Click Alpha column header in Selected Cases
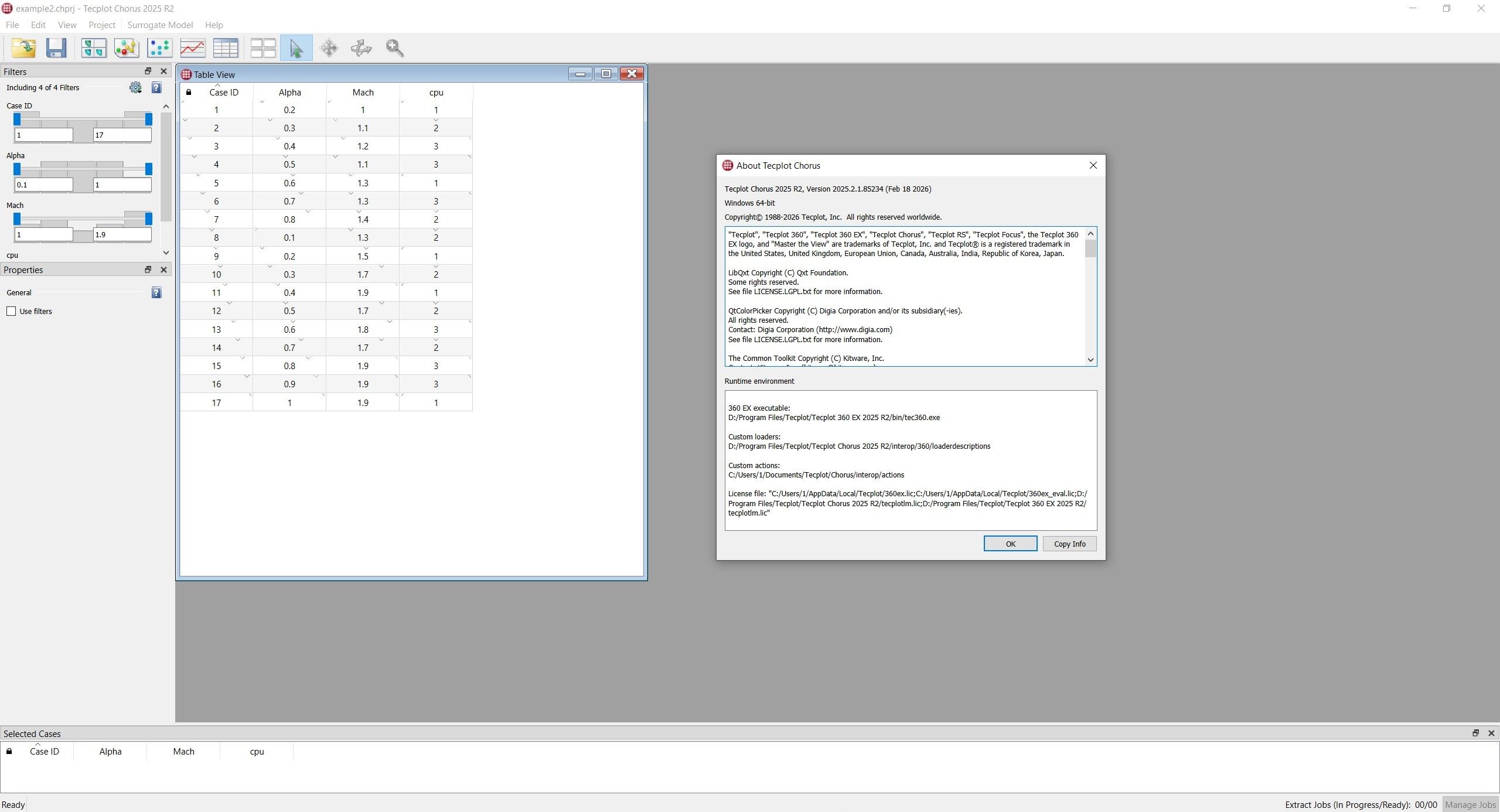Image resolution: width=1500 pixels, height=812 pixels. coord(110,751)
